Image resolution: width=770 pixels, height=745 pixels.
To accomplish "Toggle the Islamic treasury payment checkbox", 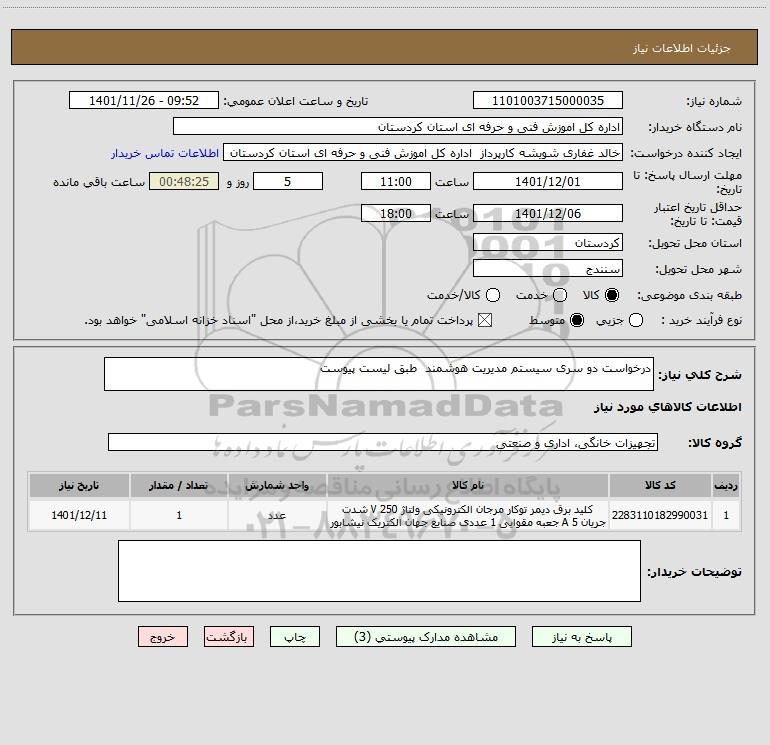I will coord(485,320).
